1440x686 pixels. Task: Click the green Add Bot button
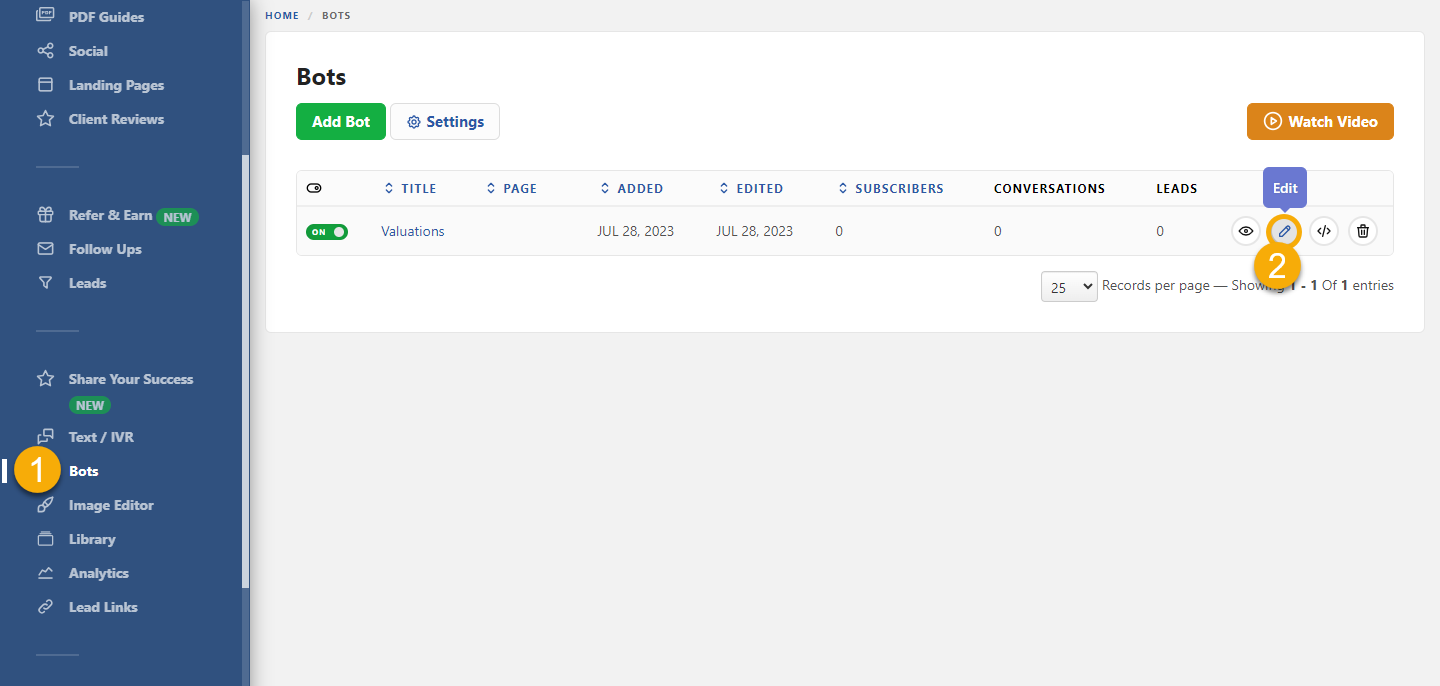pos(341,122)
